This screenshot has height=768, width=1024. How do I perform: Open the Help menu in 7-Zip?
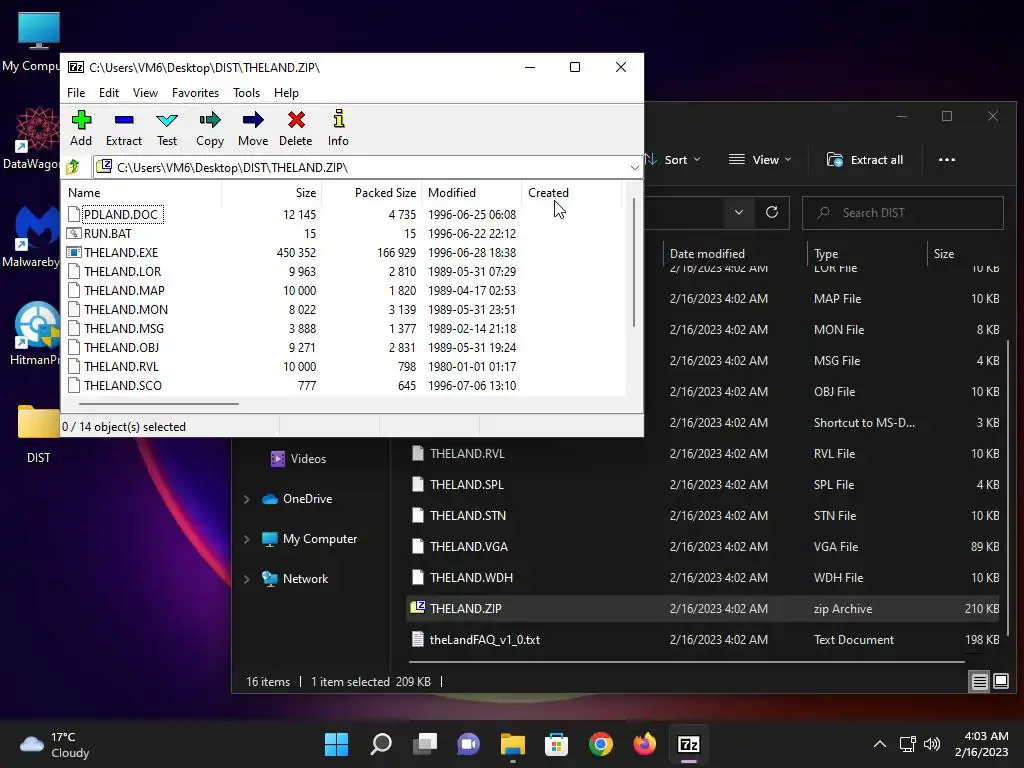coord(286,93)
